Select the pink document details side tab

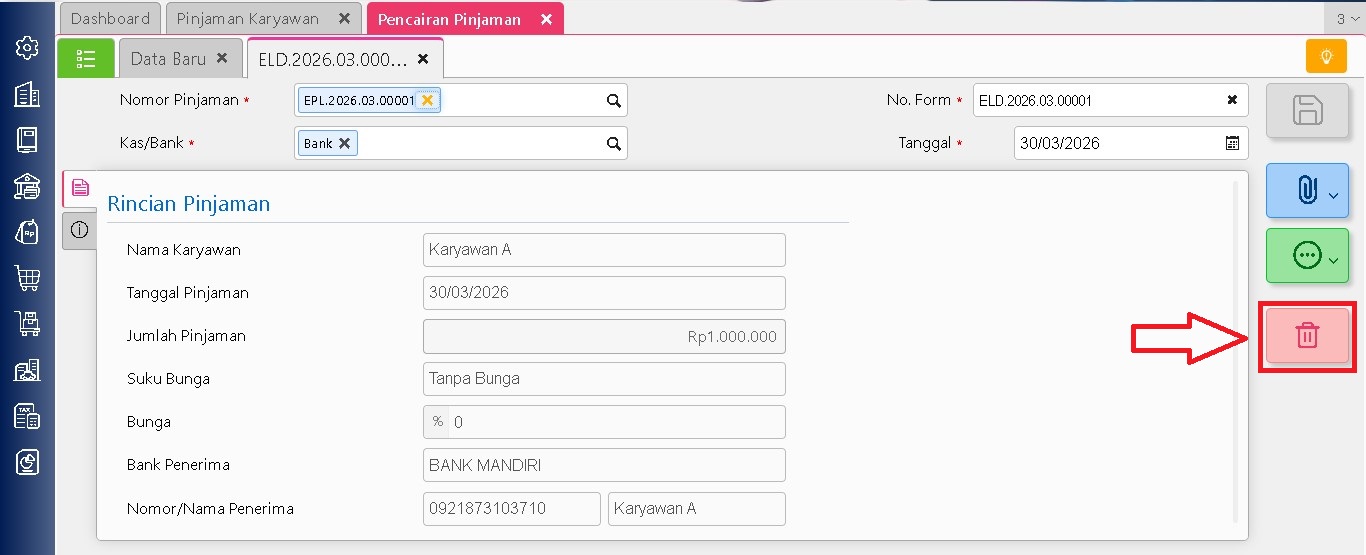(x=79, y=187)
